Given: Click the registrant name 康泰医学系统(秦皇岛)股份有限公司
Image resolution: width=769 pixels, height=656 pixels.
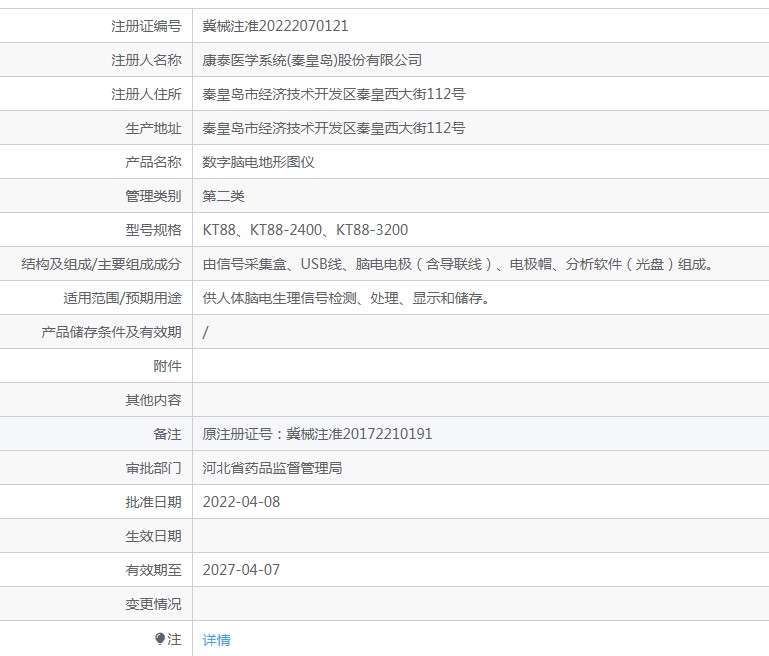Looking at the screenshot, I should pos(312,60).
